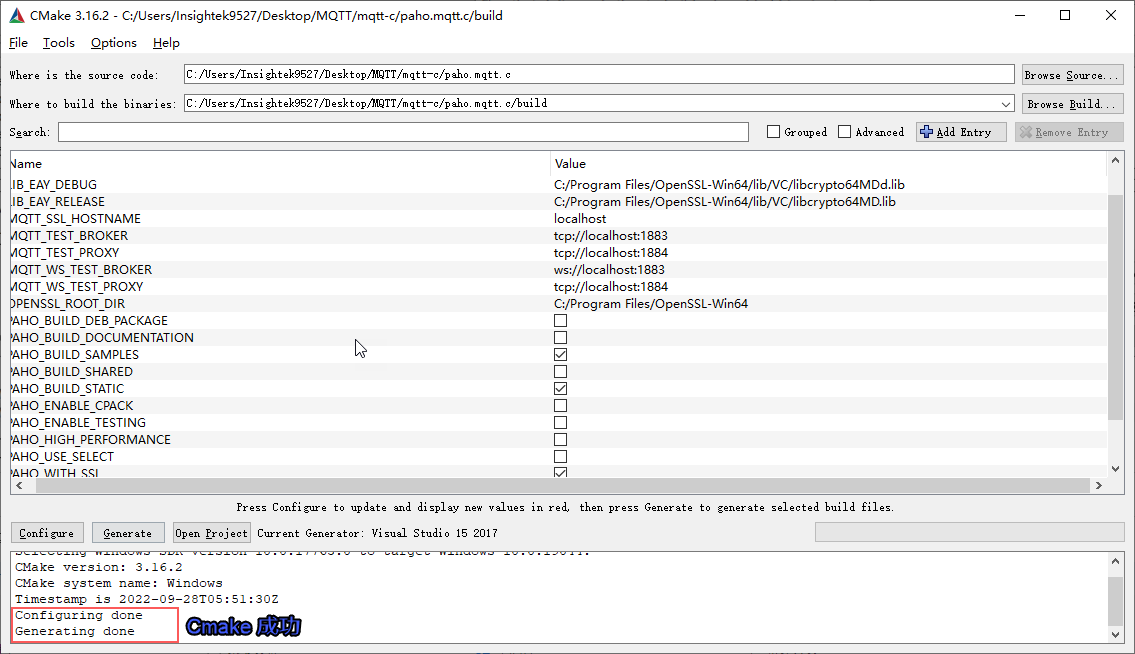Click the plus icon on Add Entry
This screenshot has width=1135, height=654.
[926, 132]
